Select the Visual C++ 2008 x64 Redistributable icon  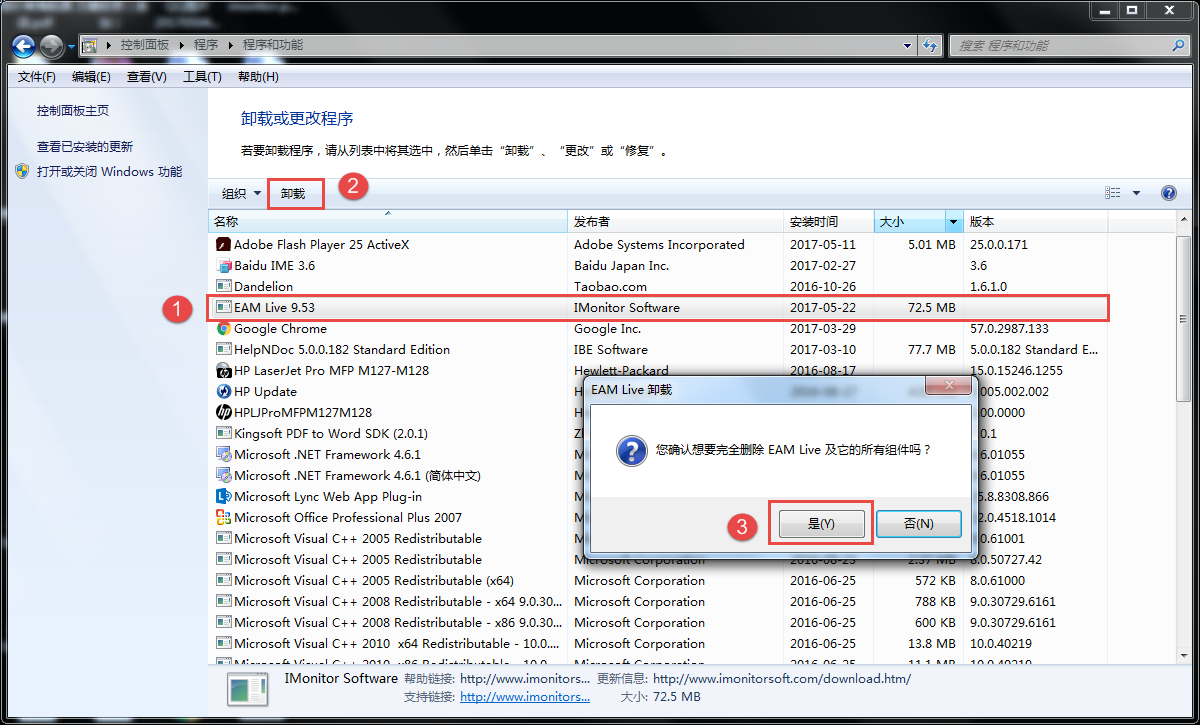point(224,601)
